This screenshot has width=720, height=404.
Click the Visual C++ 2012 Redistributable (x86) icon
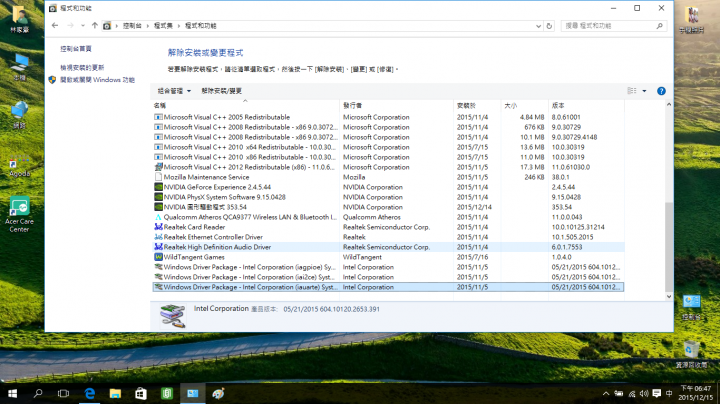(158, 167)
